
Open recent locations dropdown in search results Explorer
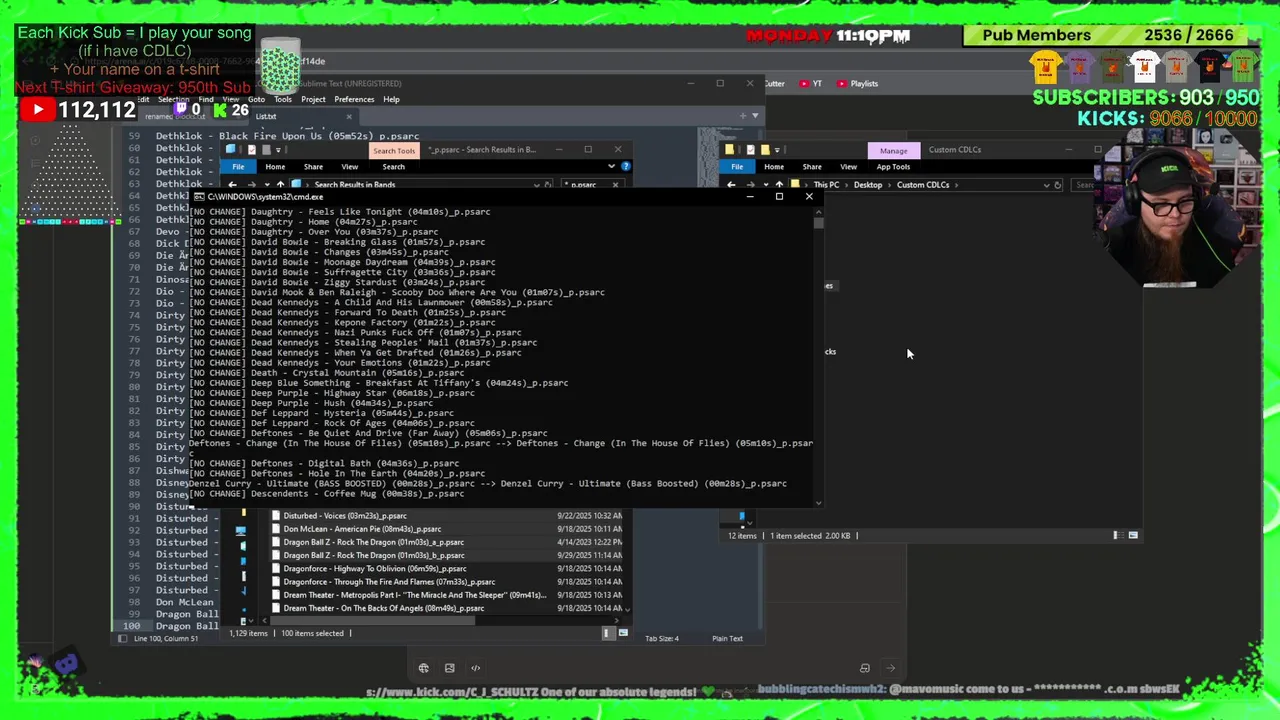267,185
